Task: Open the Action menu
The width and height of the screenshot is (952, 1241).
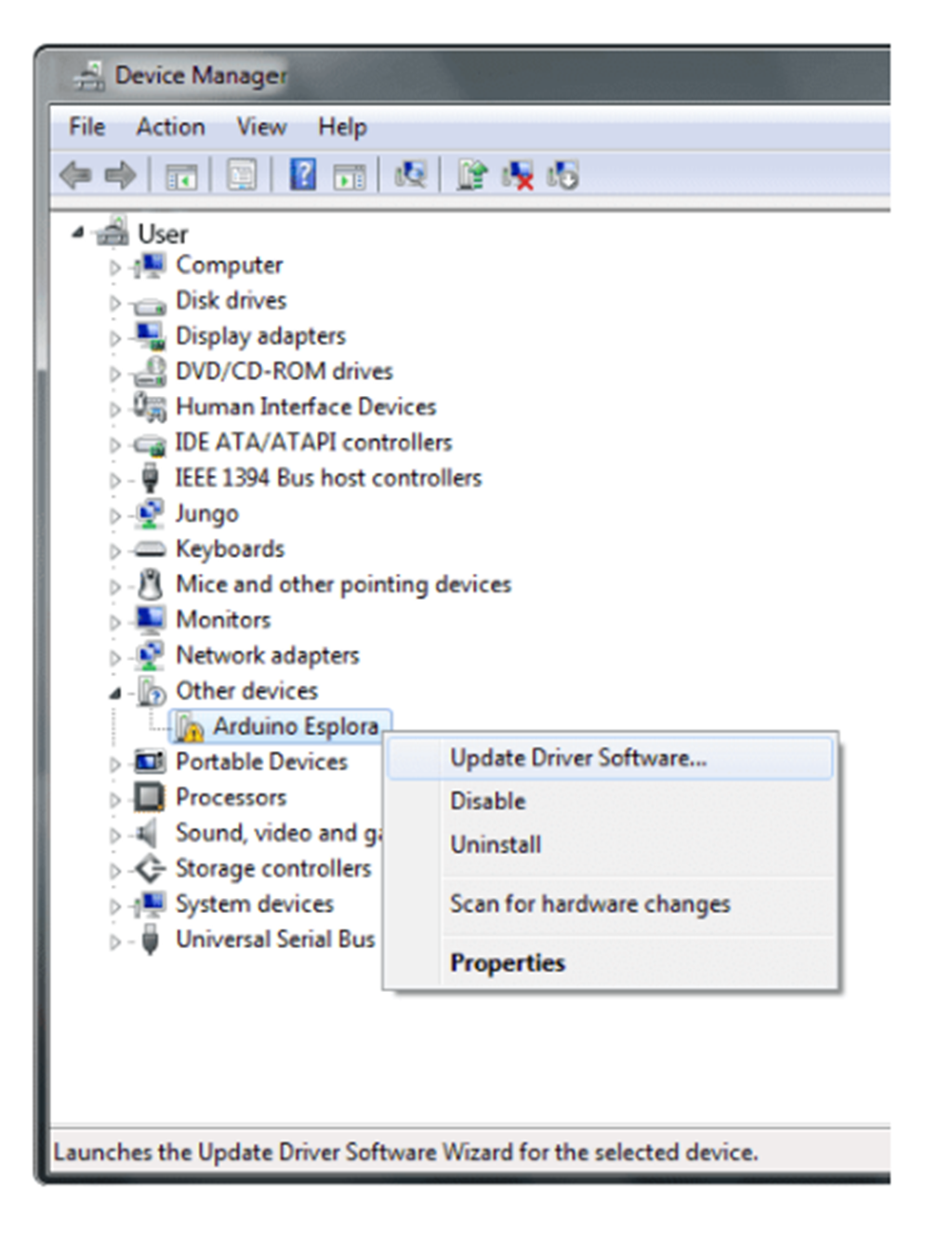Action: pyautogui.click(x=170, y=126)
